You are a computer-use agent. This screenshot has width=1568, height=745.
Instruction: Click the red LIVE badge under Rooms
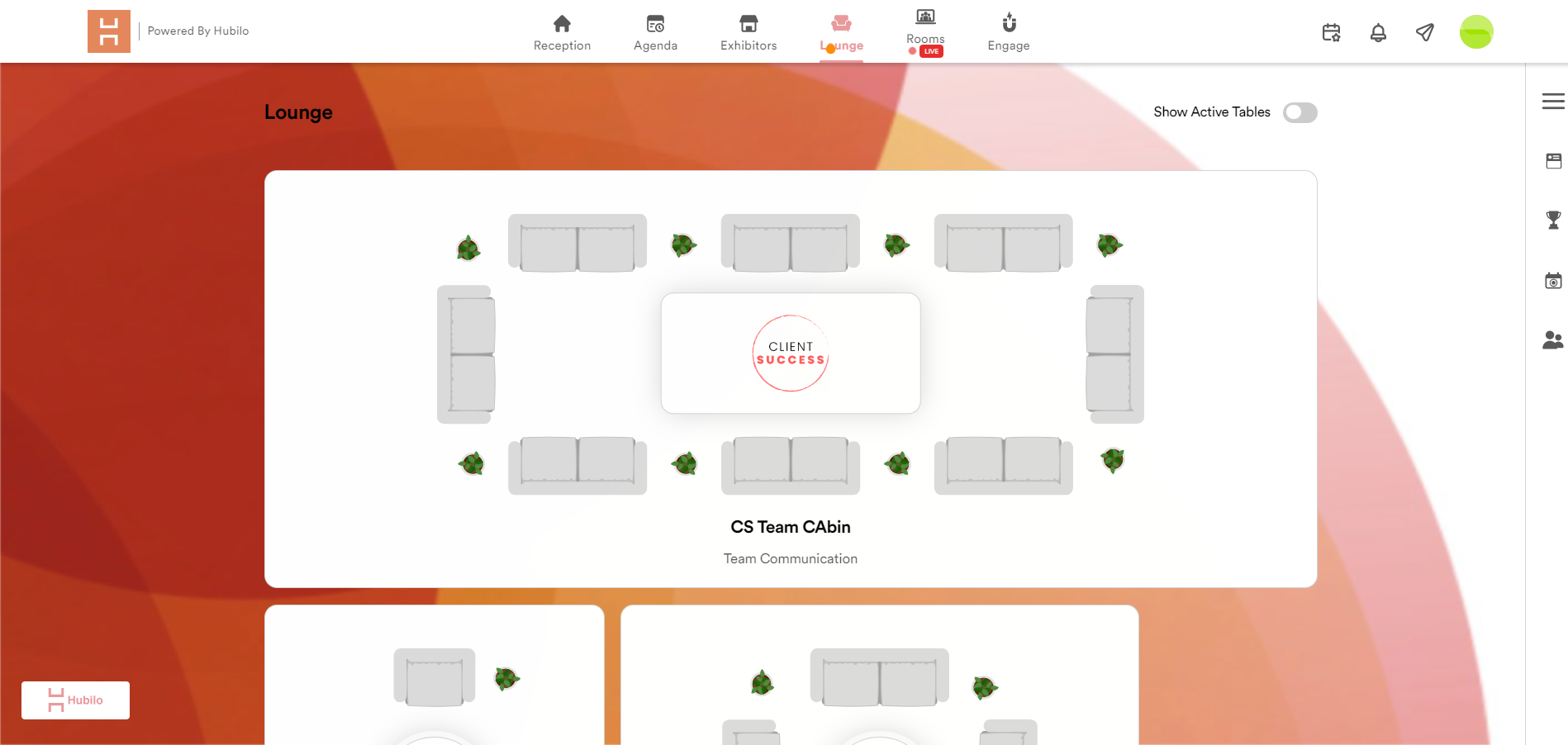(x=931, y=51)
